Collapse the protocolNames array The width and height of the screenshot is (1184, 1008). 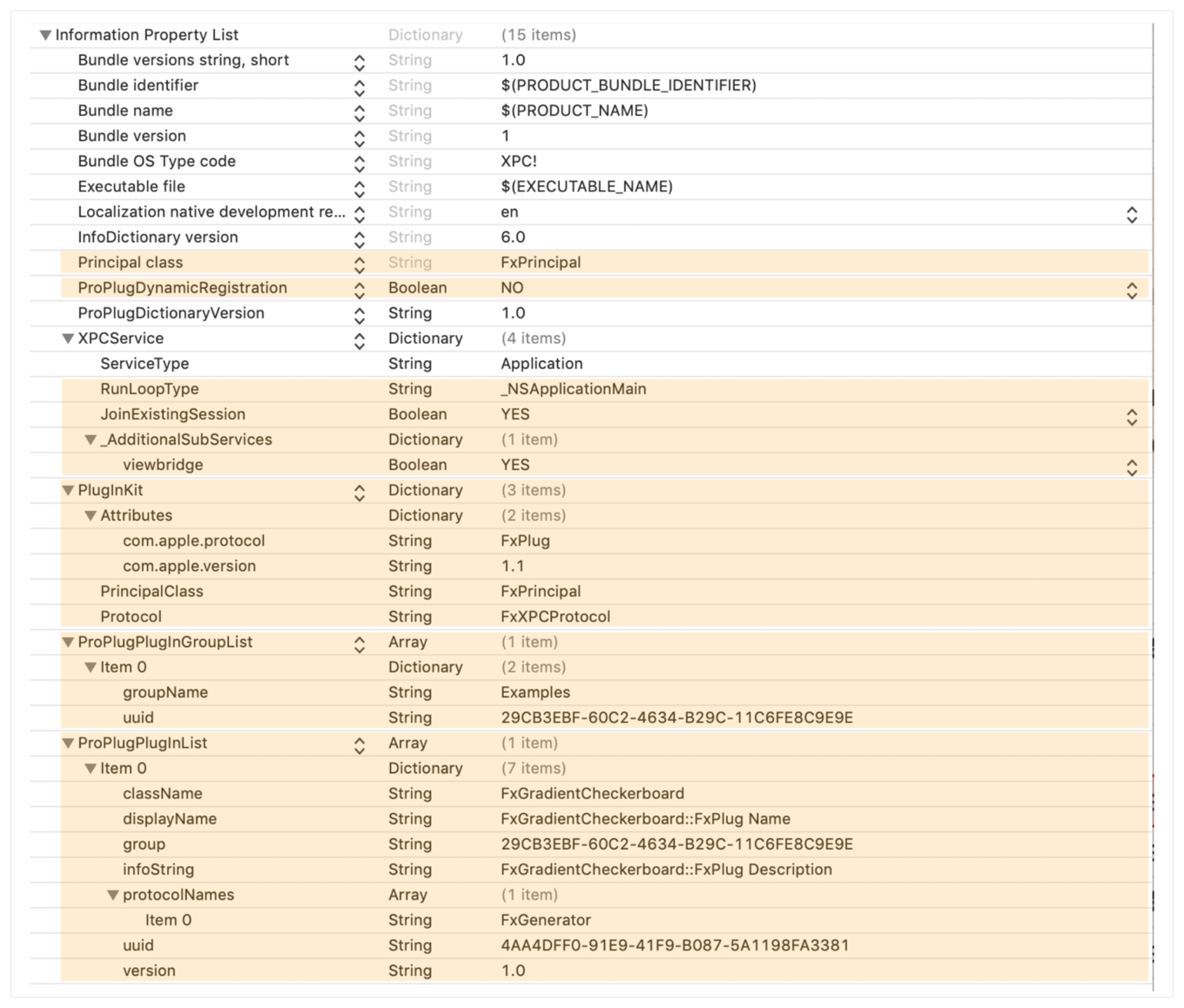[x=113, y=895]
